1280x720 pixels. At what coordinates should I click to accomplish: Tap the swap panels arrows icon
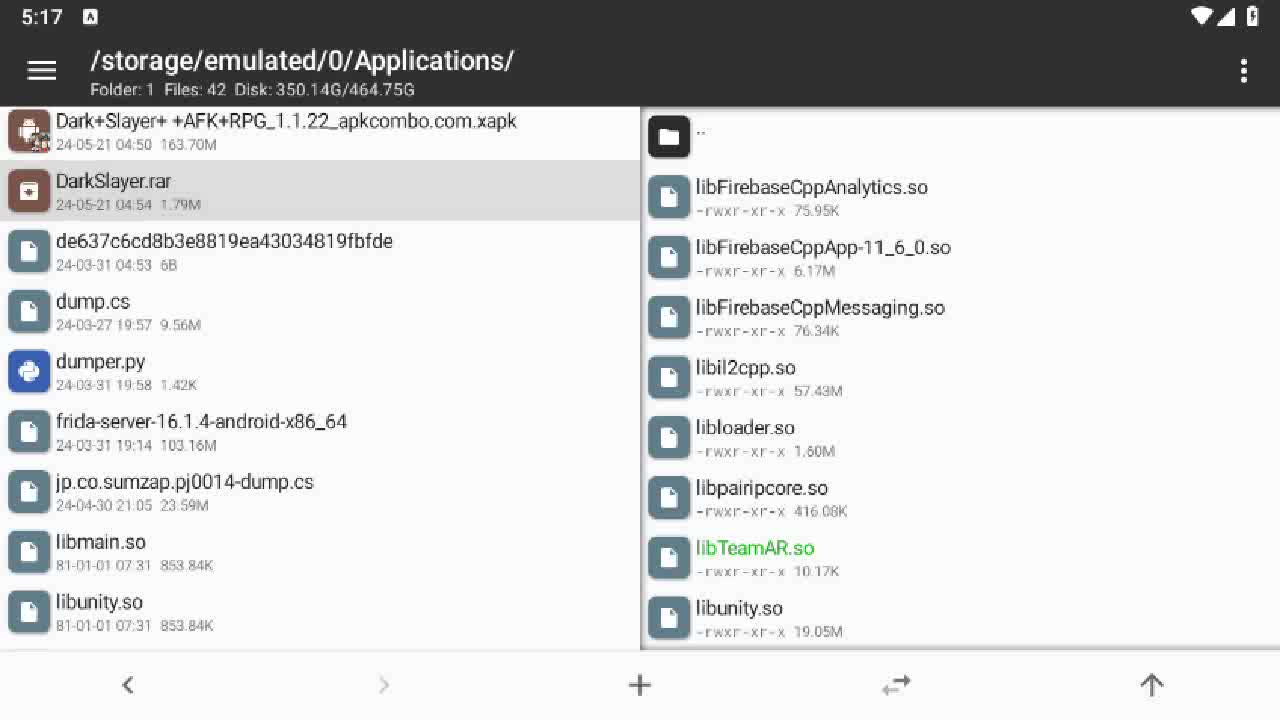point(896,685)
